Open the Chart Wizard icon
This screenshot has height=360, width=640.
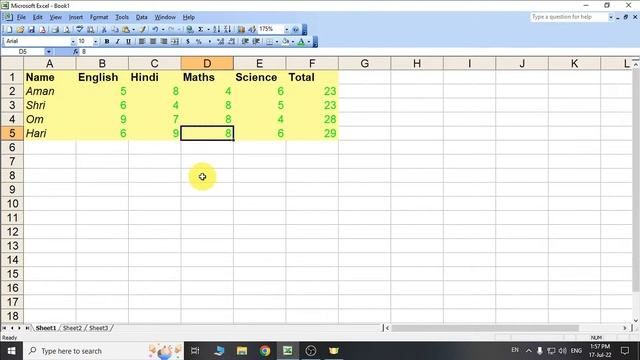(241, 29)
